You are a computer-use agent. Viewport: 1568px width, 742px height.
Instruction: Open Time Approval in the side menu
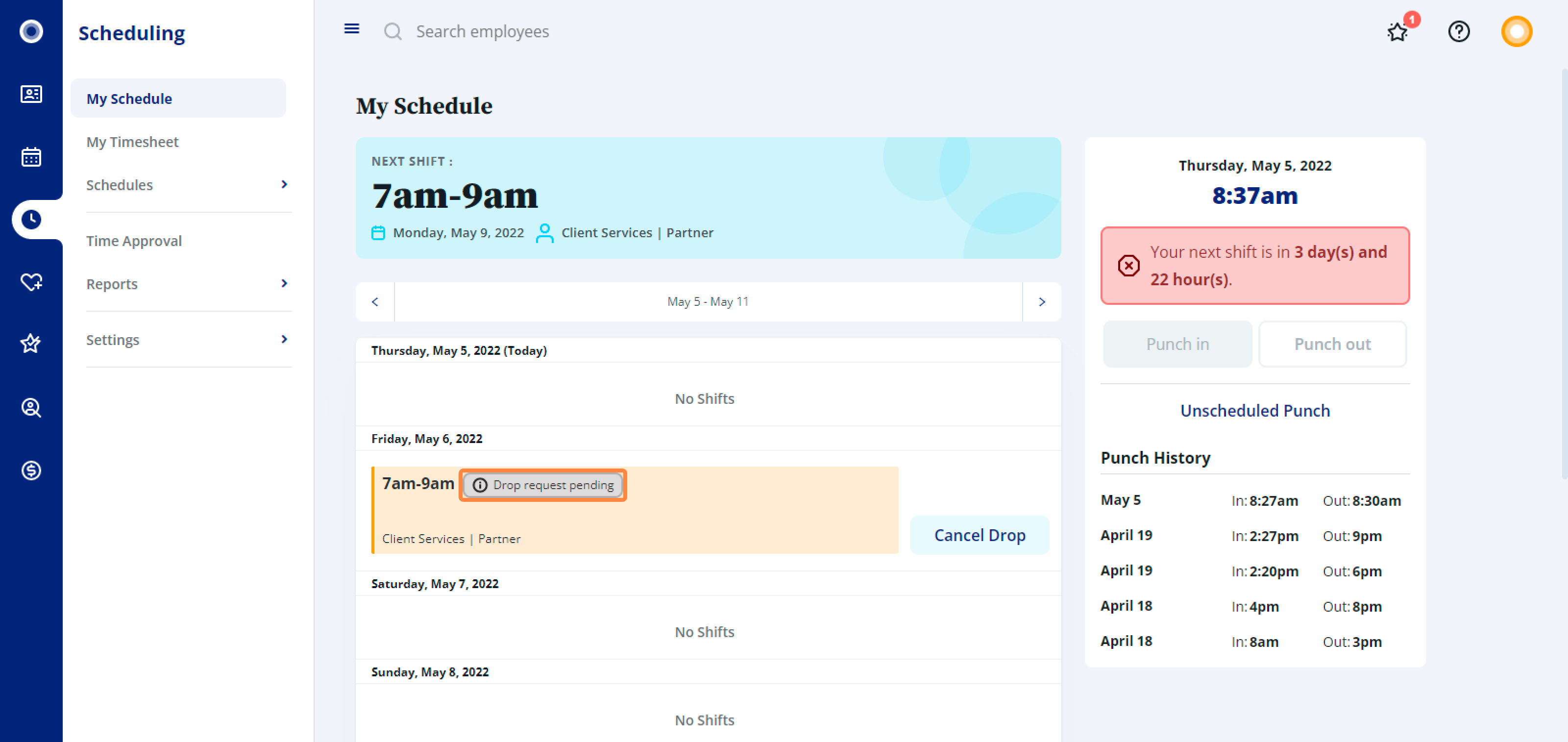134,241
